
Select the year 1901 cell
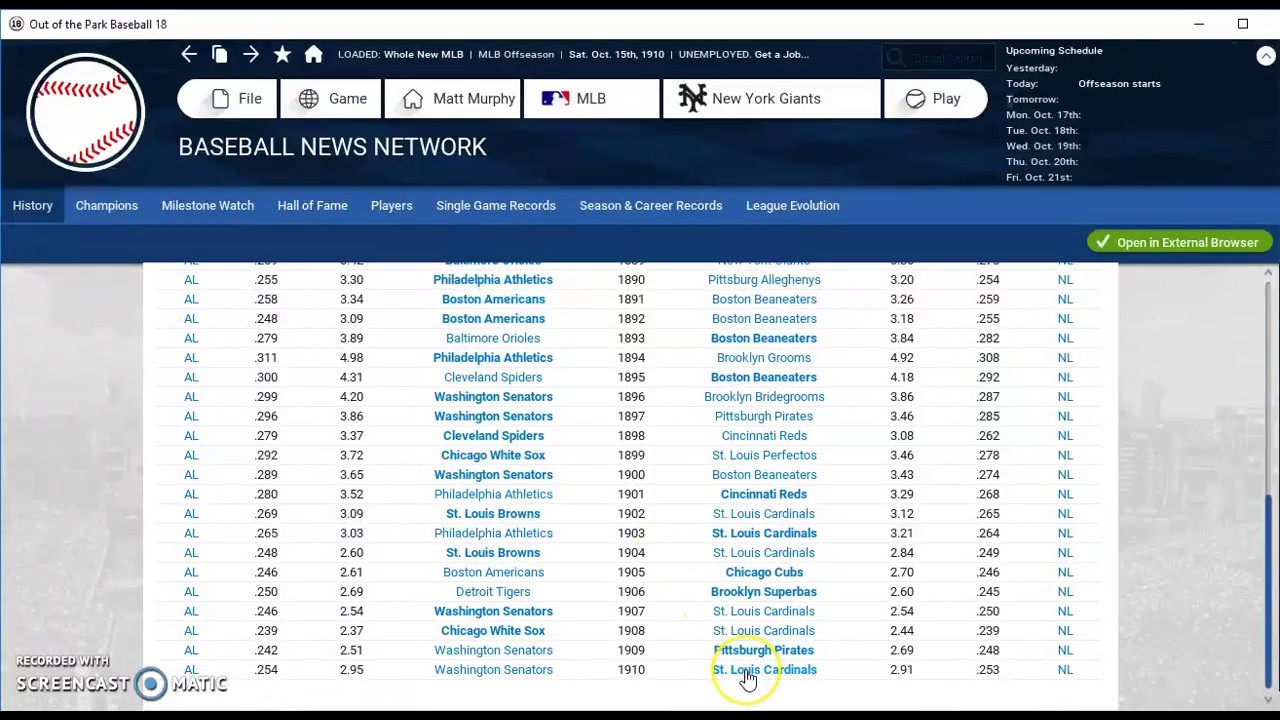[x=631, y=494]
